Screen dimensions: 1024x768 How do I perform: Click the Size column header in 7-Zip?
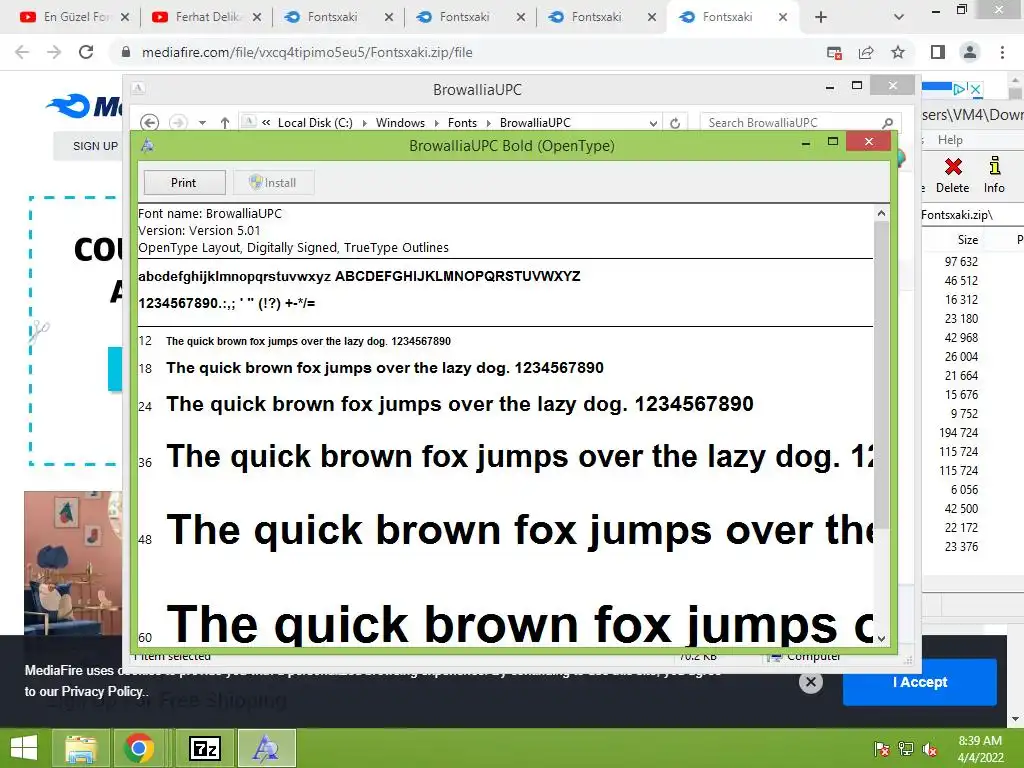pyautogui.click(x=967, y=240)
